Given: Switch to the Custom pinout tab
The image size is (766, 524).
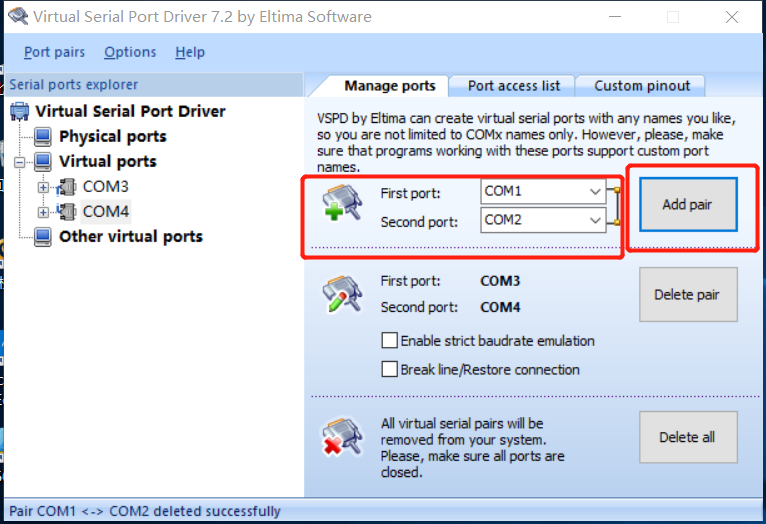Looking at the screenshot, I should point(641,86).
